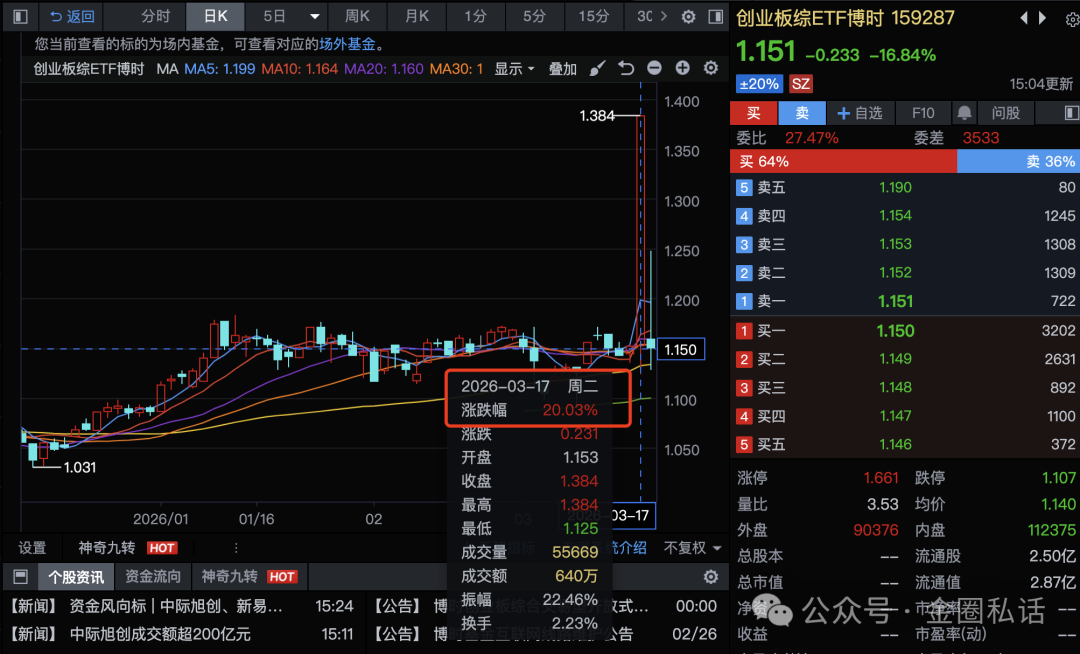Select the 资金流向 tab
Image resolution: width=1080 pixels, height=654 pixels.
(x=153, y=577)
